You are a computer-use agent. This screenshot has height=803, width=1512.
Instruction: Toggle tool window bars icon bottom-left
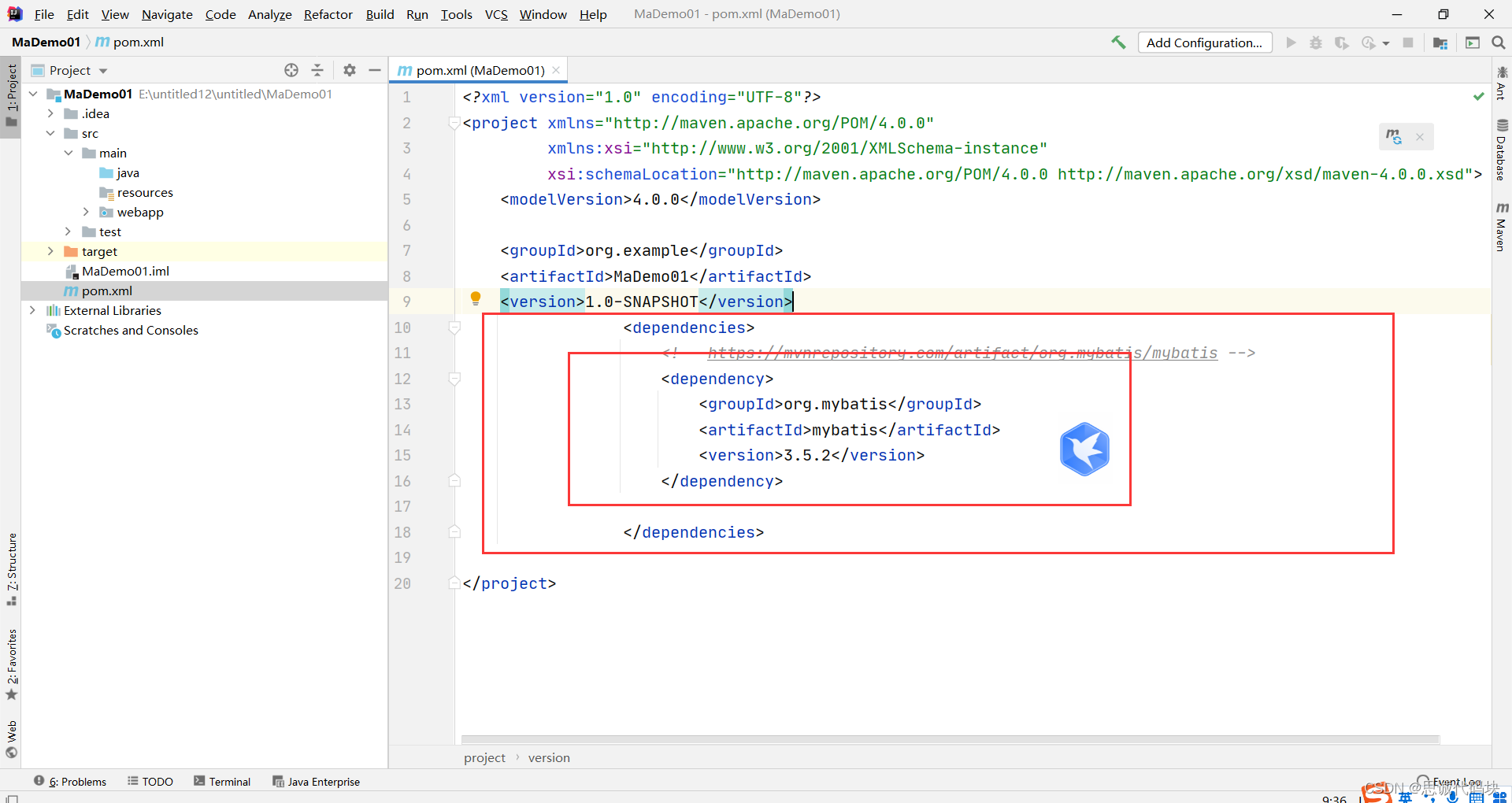click(x=11, y=797)
